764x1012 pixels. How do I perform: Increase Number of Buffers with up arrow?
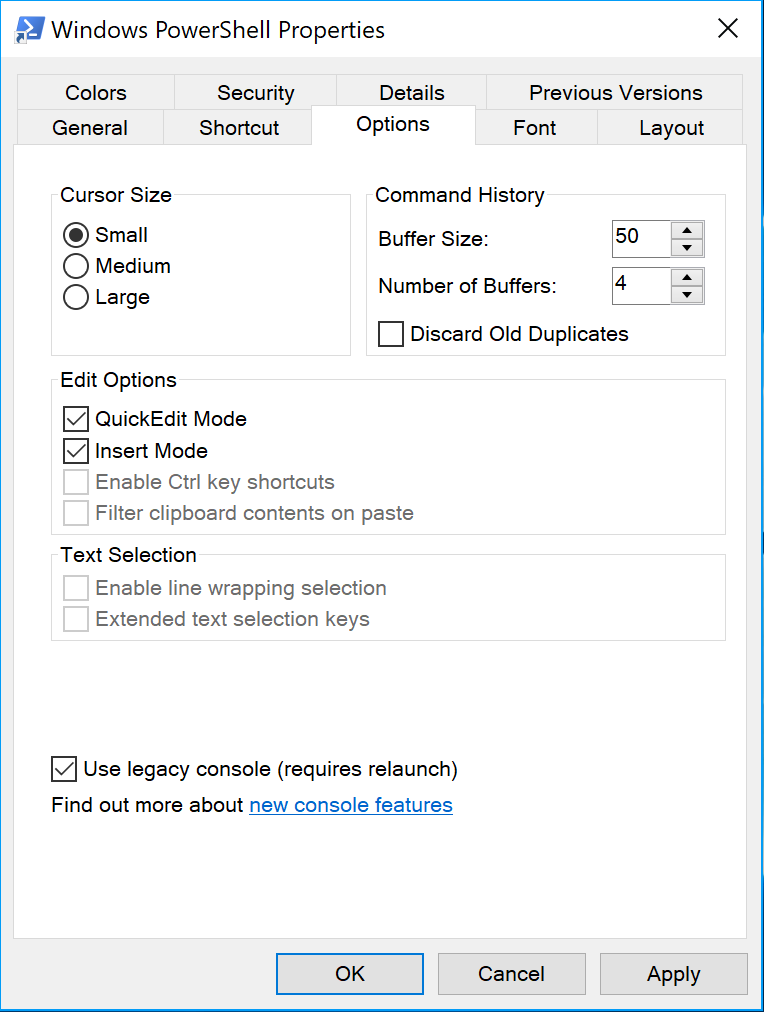point(687,278)
